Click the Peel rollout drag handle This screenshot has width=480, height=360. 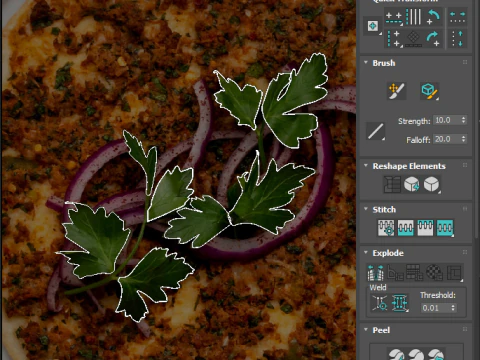point(465,329)
